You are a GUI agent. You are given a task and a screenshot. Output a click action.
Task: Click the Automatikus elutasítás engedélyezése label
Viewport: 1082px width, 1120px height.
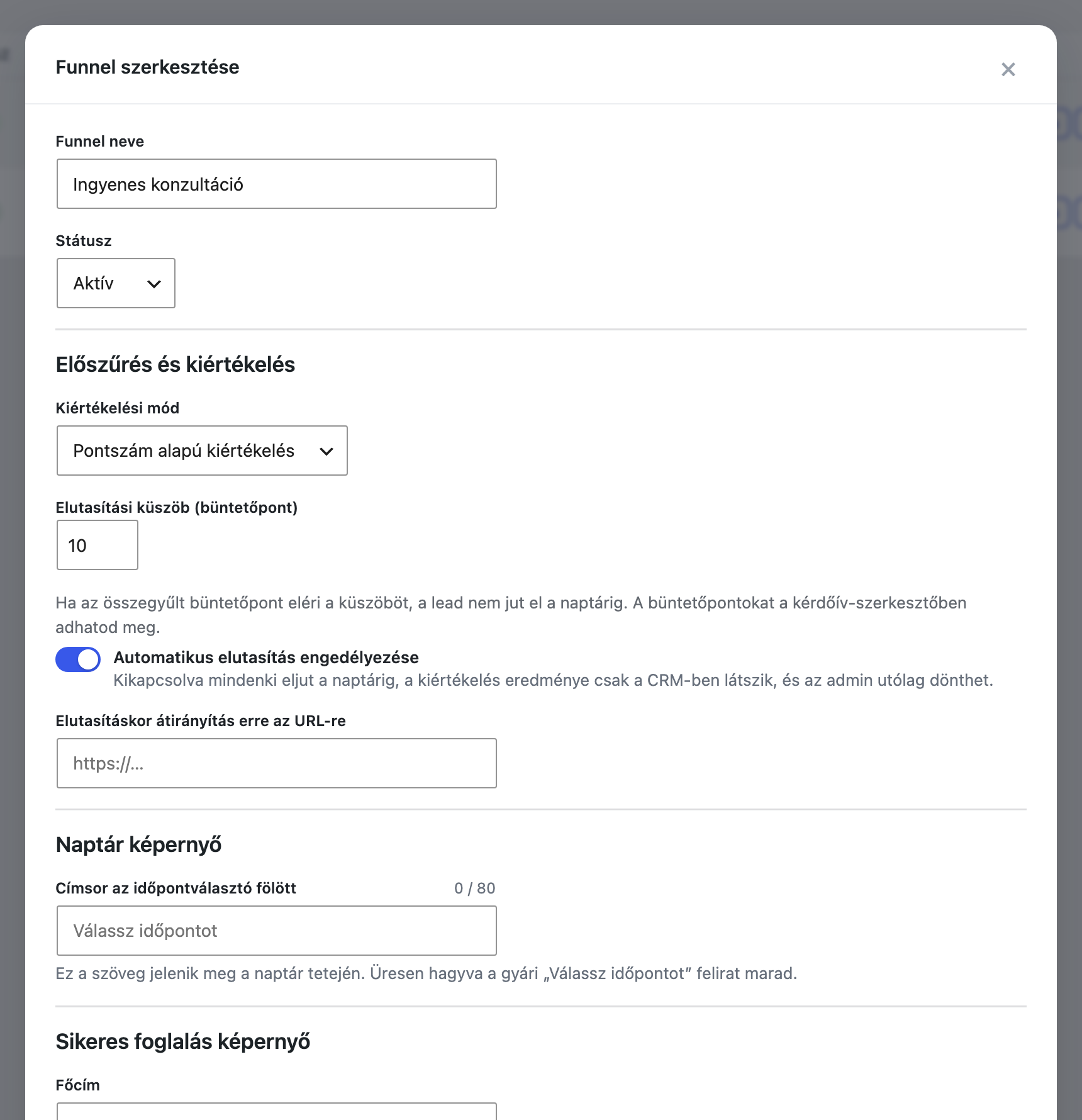tap(266, 658)
